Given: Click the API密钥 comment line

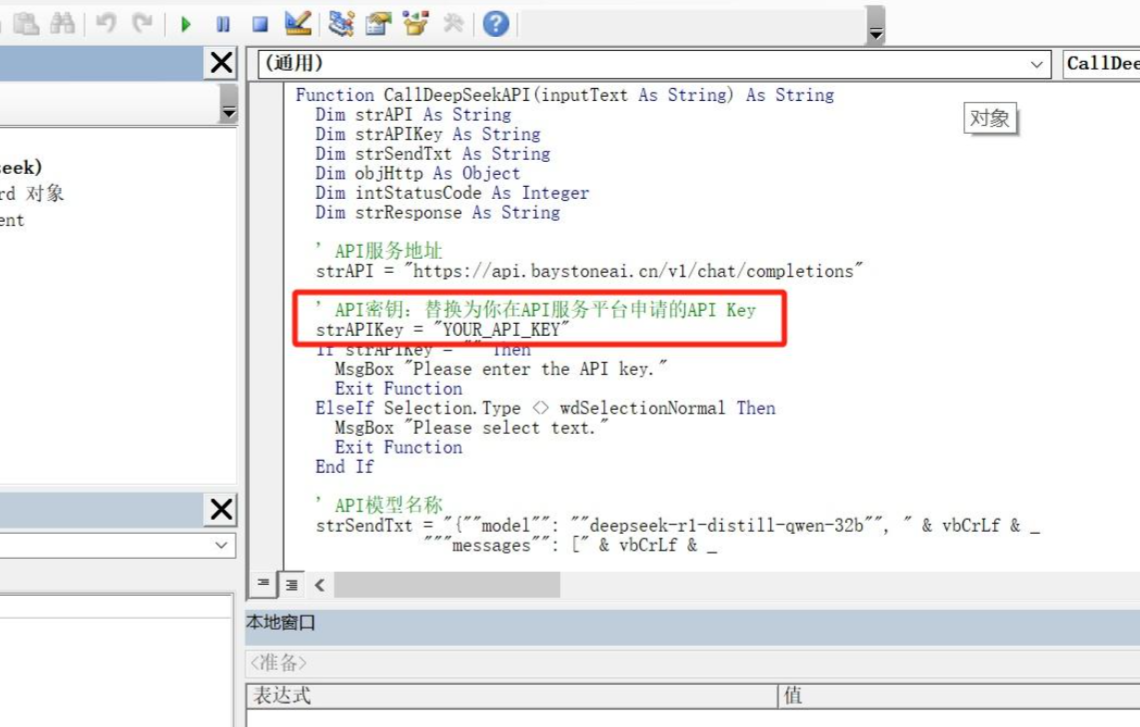Looking at the screenshot, I should (536, 310).
